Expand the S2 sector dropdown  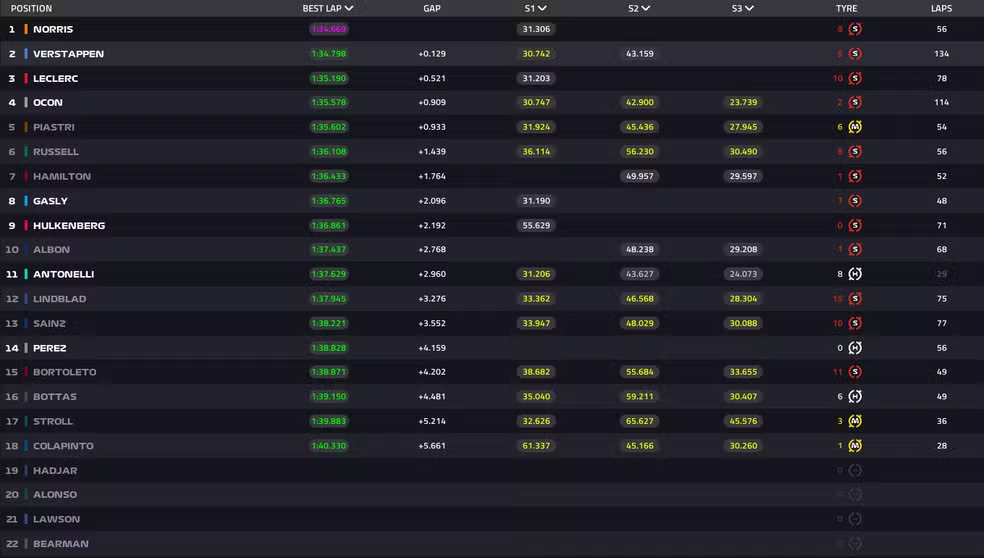click(x=645, y=8)
